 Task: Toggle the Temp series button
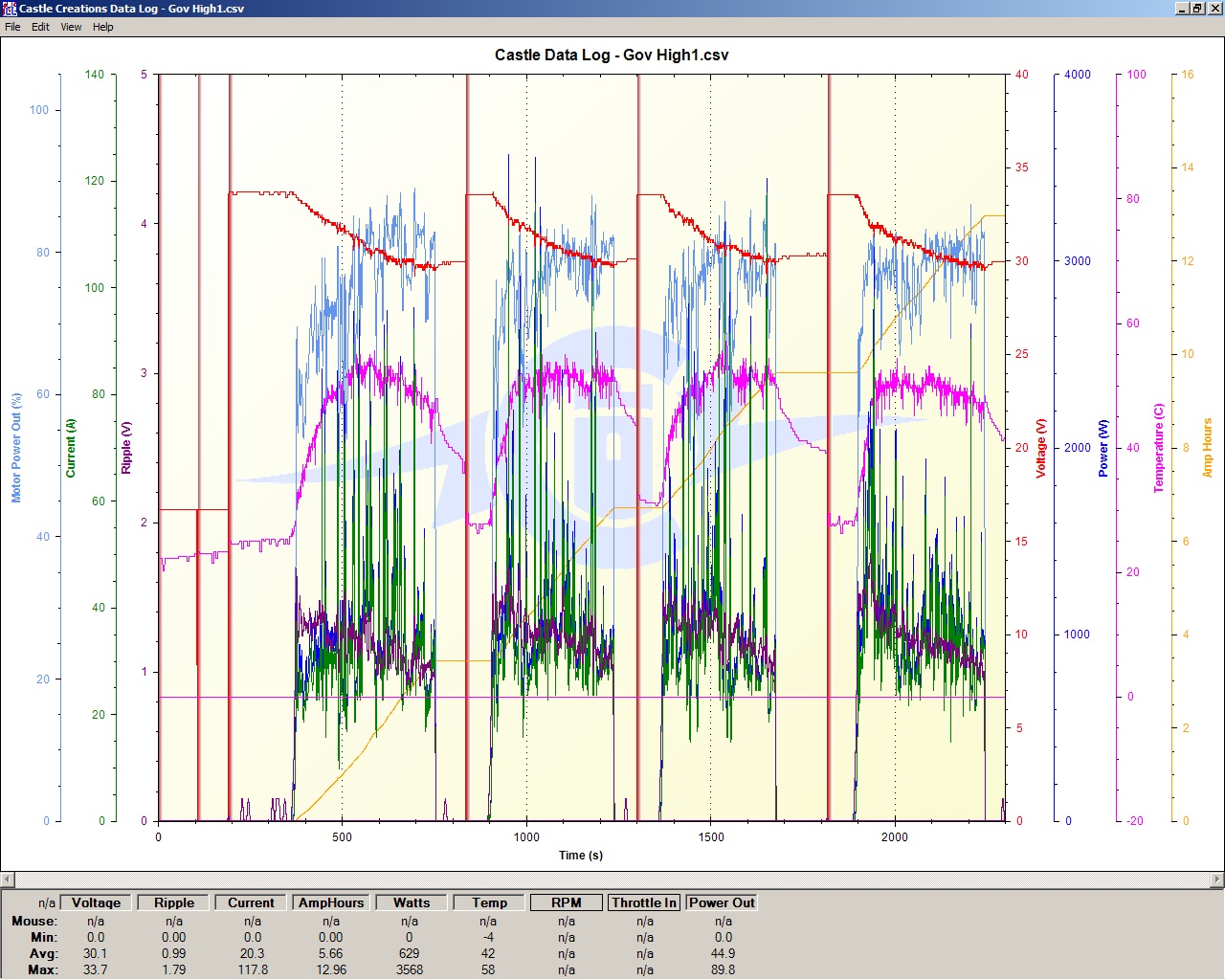pos(489,902)
